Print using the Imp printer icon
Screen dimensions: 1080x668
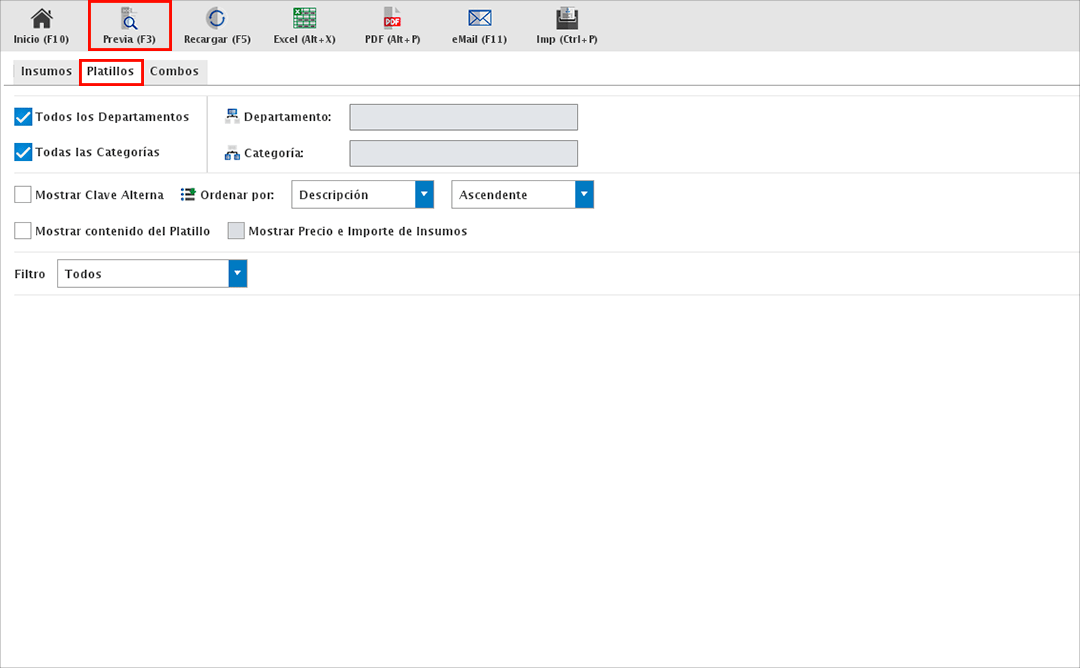(567, 18)
